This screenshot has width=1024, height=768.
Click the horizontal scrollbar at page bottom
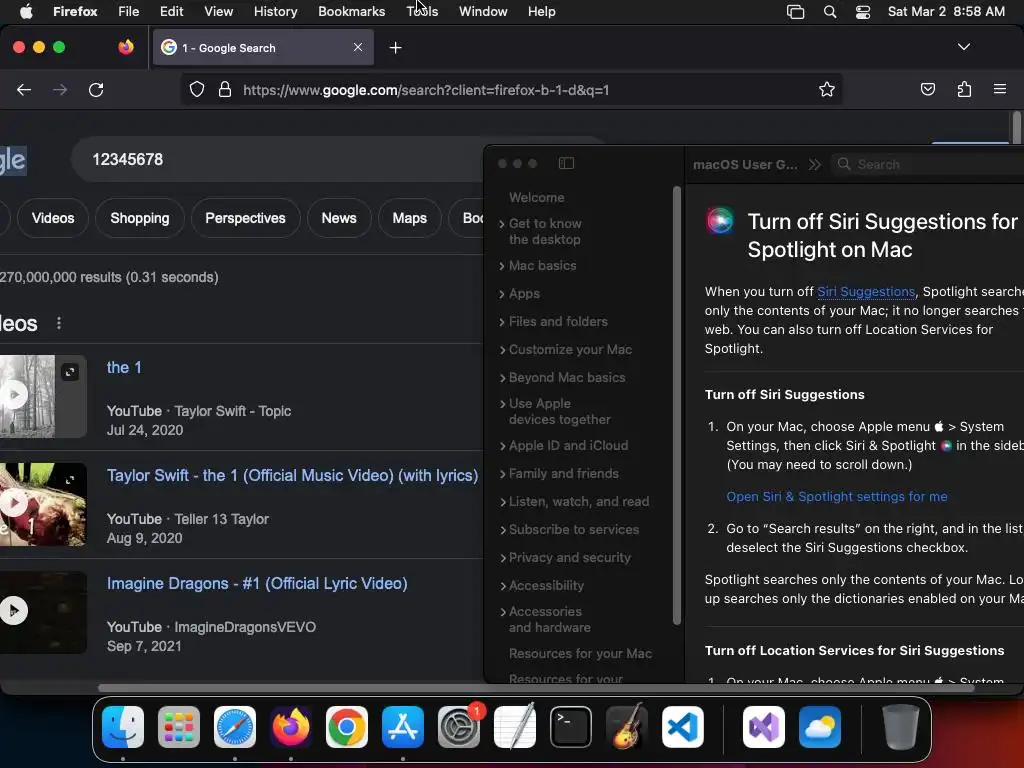(x=536, y=688)
